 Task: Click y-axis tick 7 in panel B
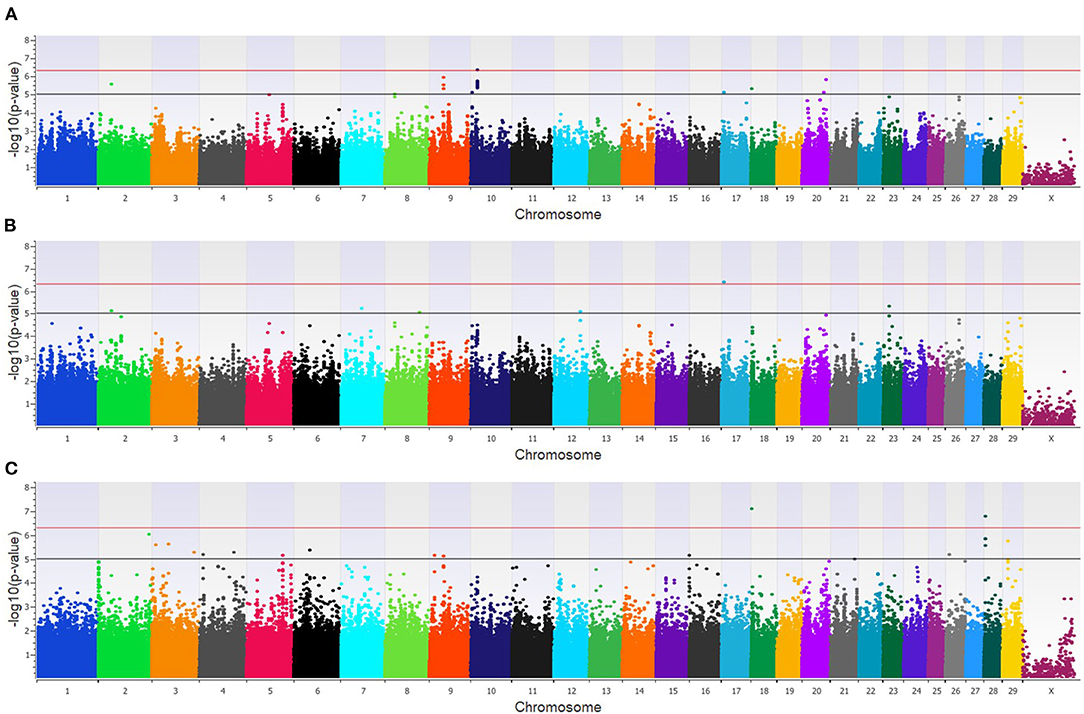pyautogui.click(x=28, y=269)
